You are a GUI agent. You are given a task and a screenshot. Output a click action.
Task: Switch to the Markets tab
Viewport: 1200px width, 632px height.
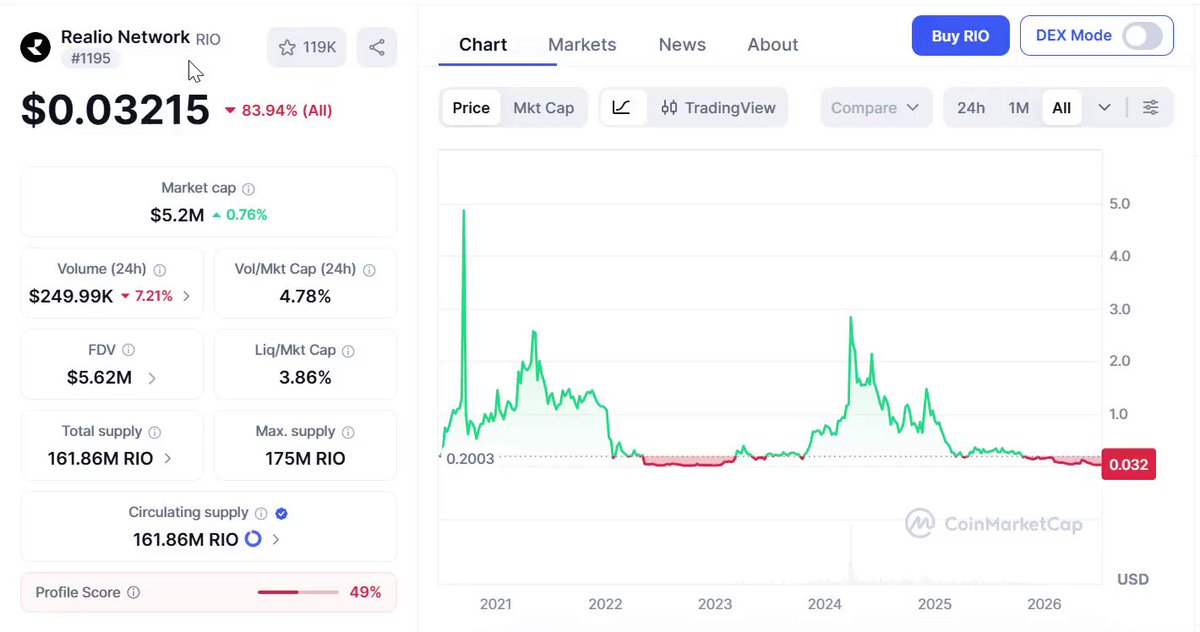pyautogui.click(x=582, y=45)
